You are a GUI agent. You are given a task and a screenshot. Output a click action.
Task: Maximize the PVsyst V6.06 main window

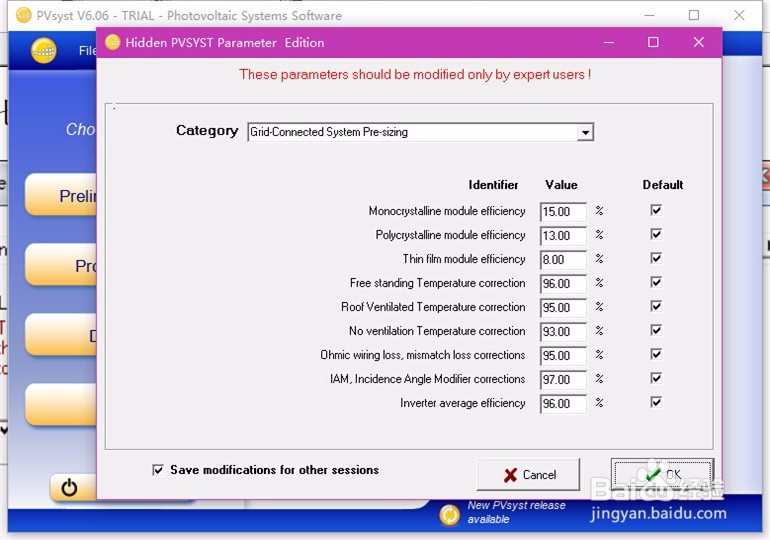click(694, 15)
